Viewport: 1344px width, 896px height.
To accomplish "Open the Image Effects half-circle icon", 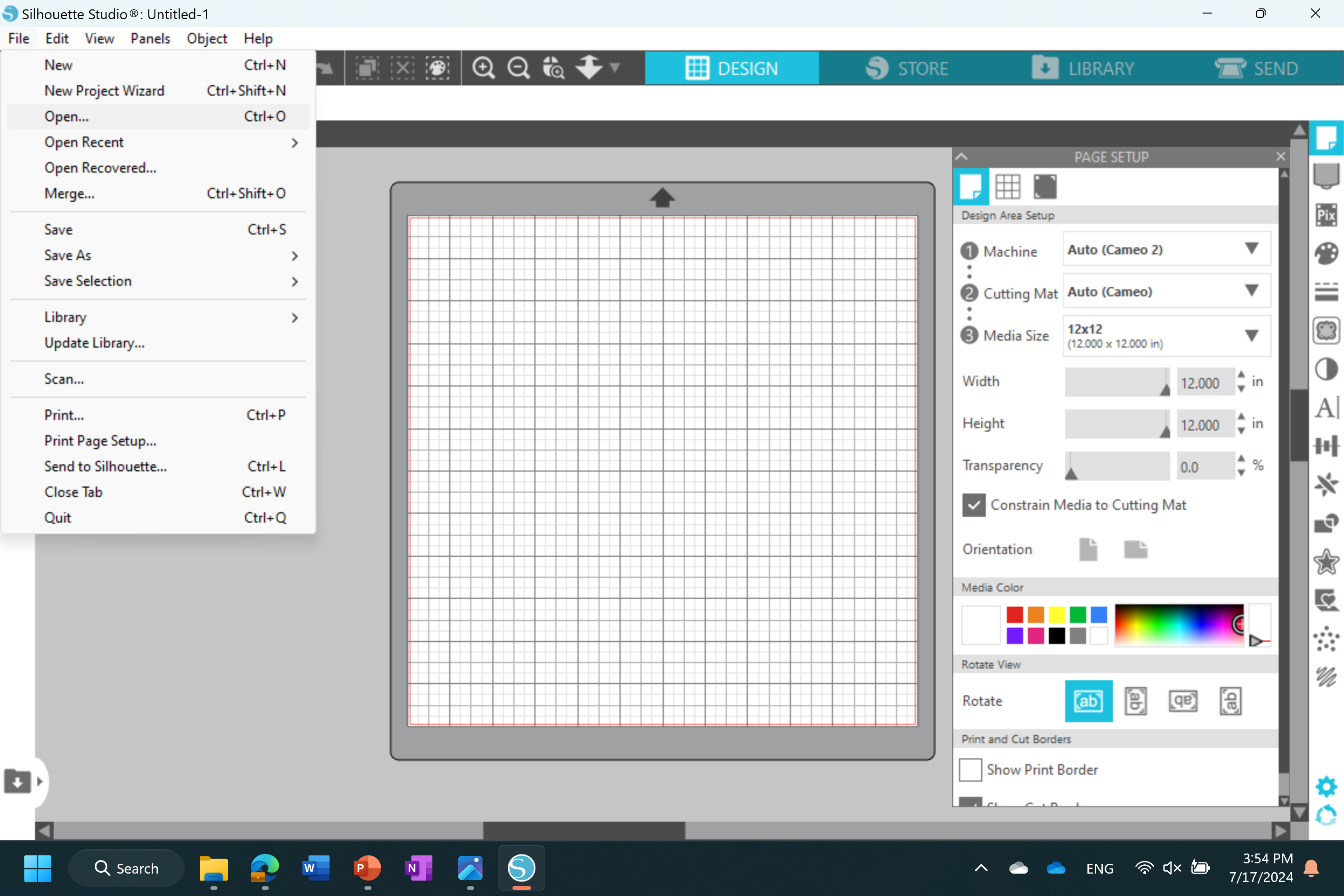I will tap(1326, 369).
